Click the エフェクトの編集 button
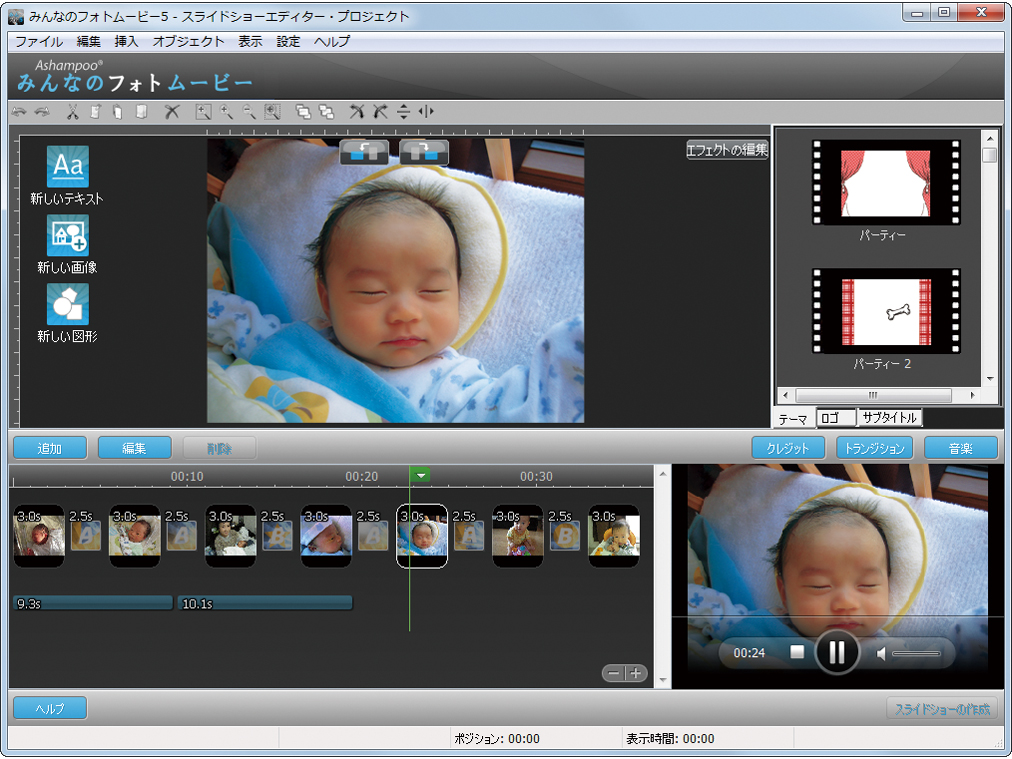The height and width of the screenshot is (759, 1012). 727,150
